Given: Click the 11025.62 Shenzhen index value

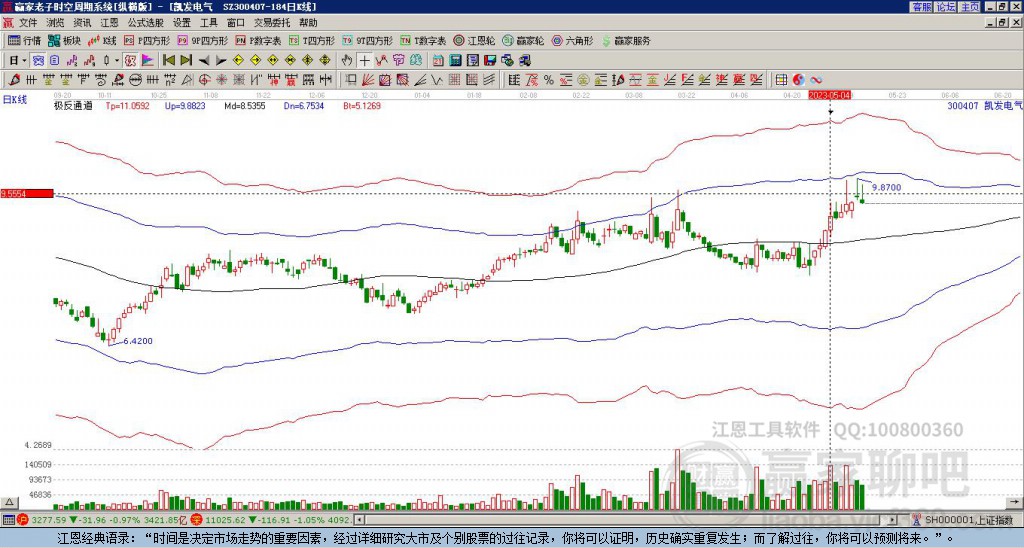Looking at the screenshot, I should 223,520.
